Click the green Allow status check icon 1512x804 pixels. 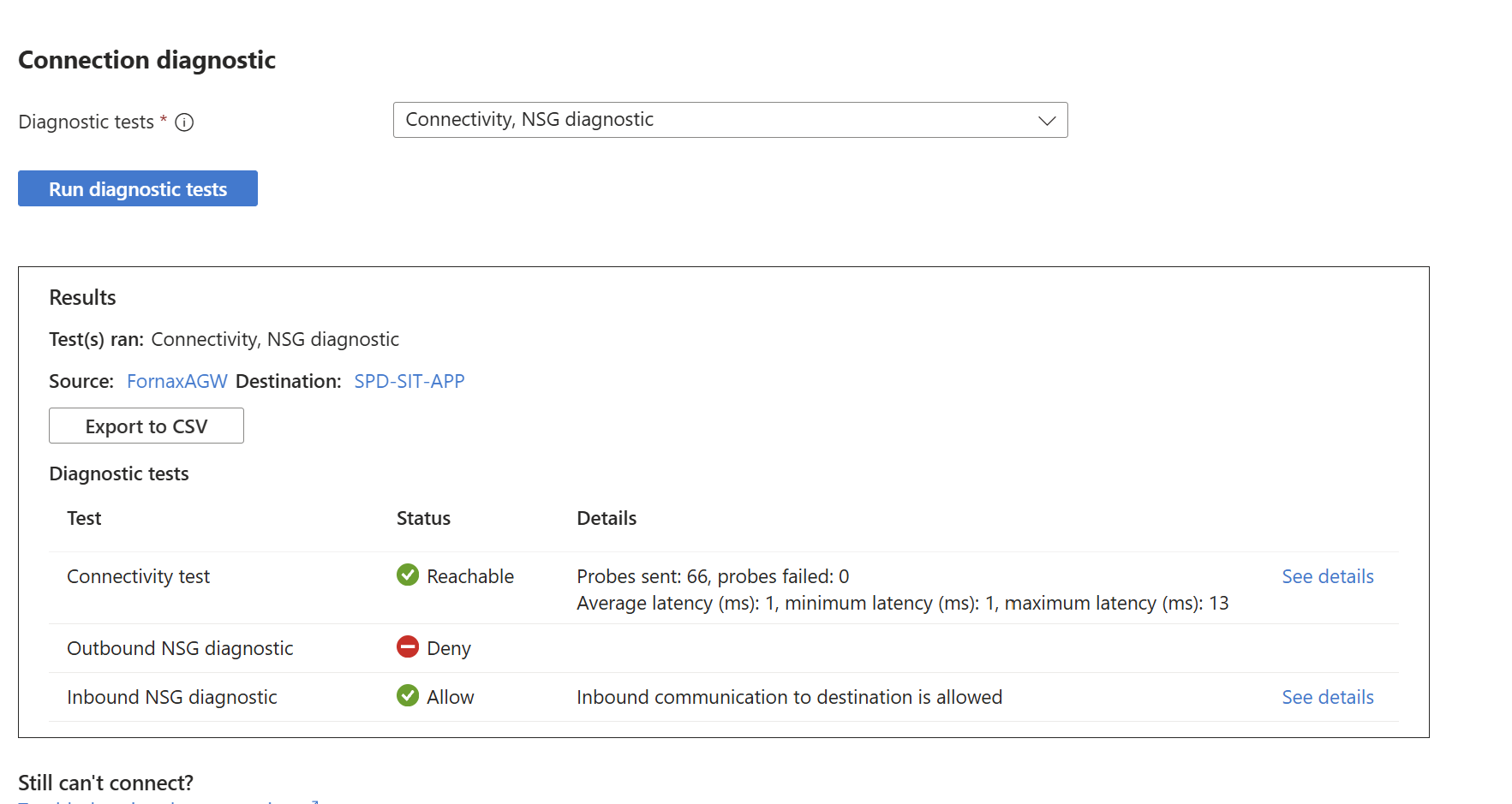pyautogui.click(x=408, y=695)
